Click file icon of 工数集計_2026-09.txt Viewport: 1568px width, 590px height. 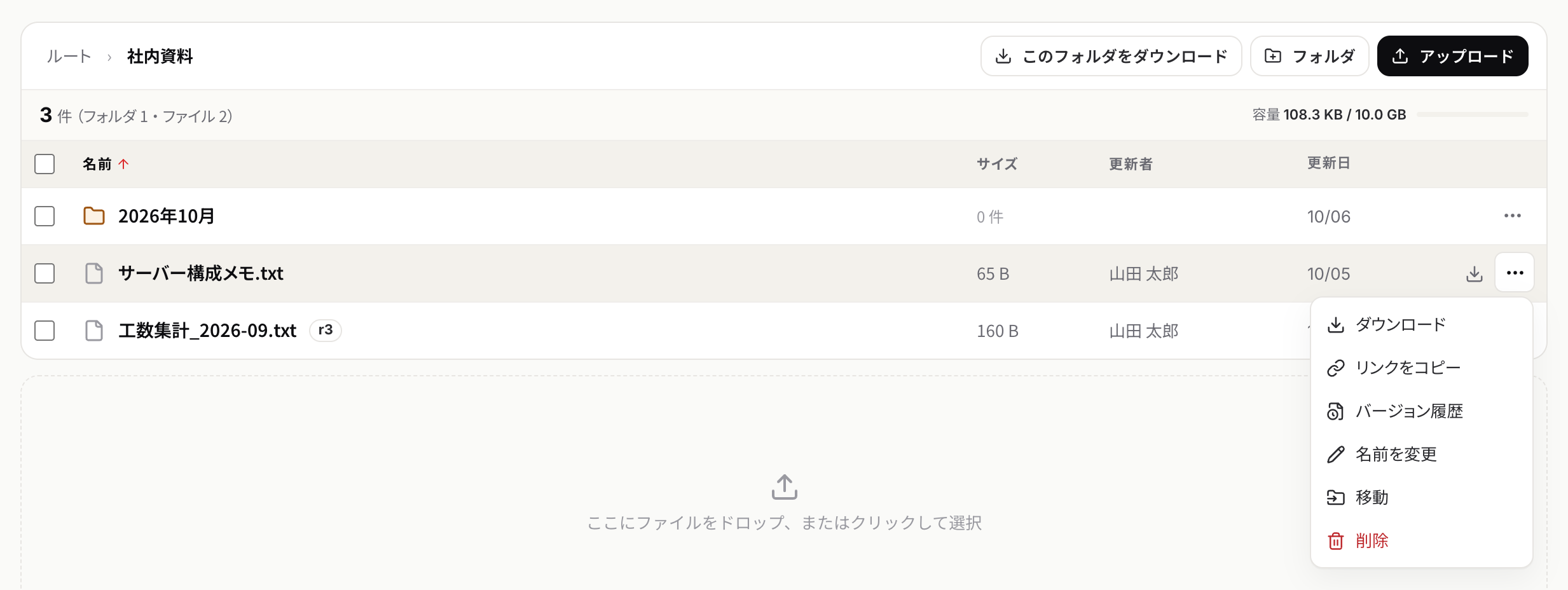94,331
